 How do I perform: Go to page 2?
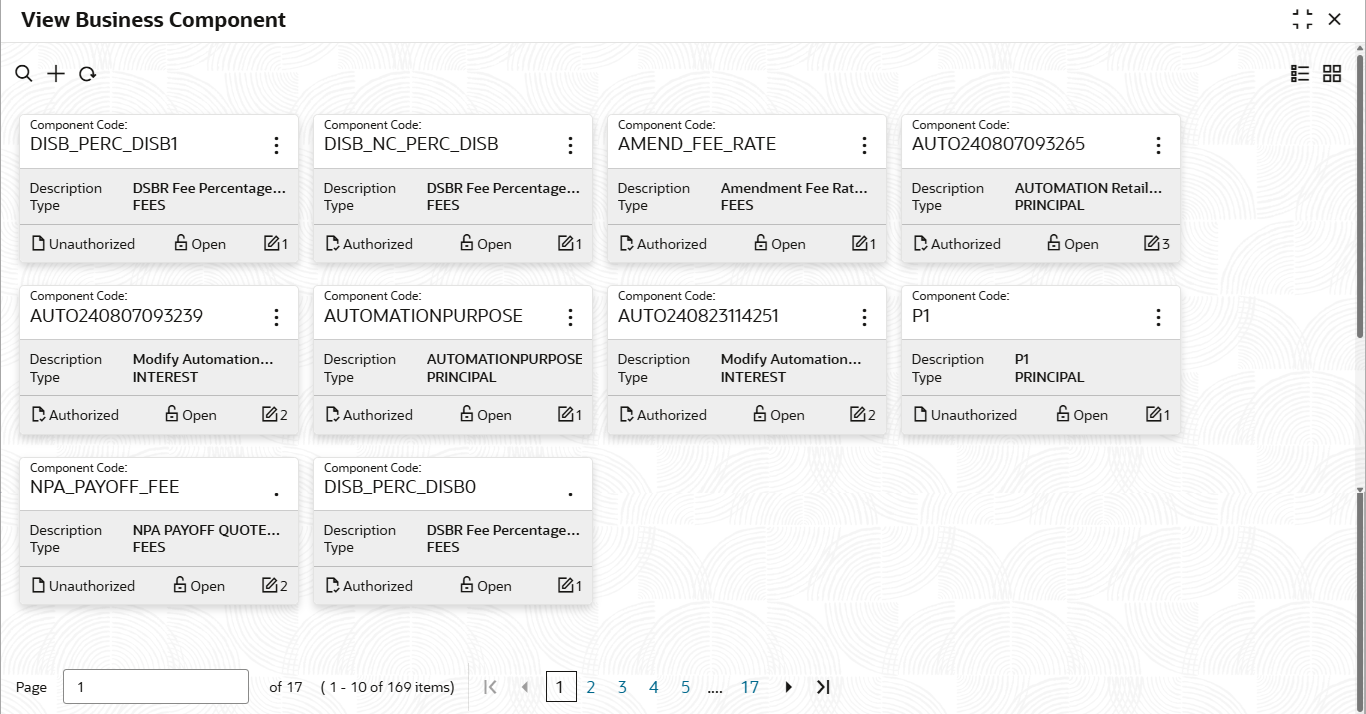[591, 687]
